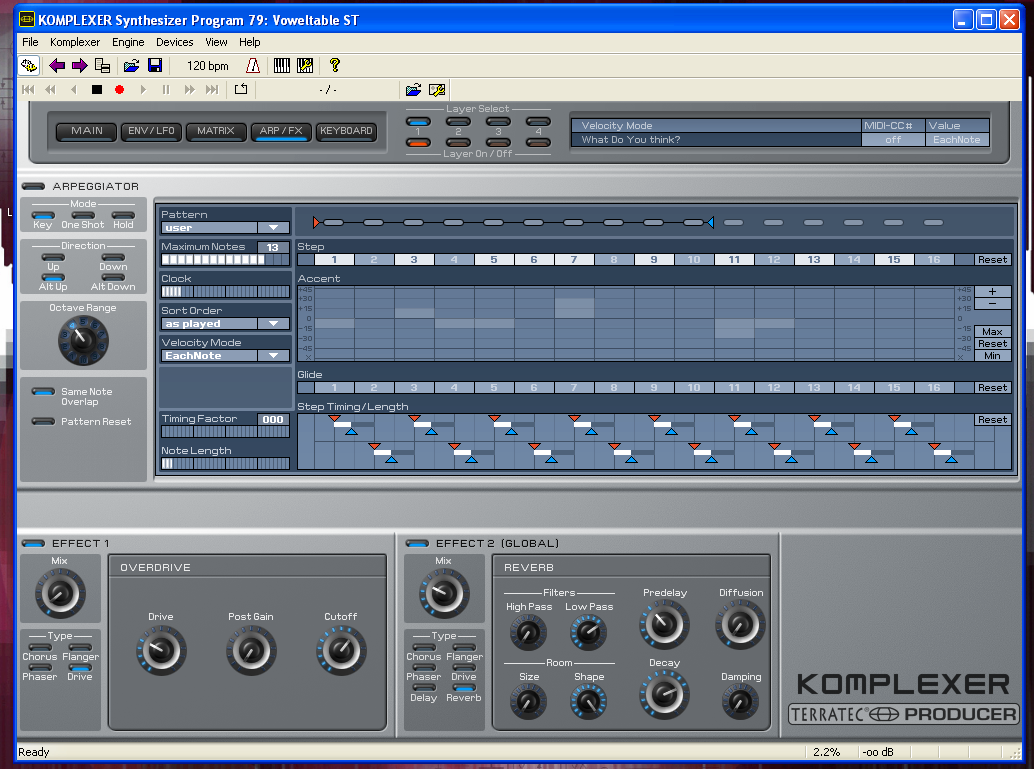Click the 120 bpm tempo field
Viewport: 1034px width, 769px height.
coord(207,66)
